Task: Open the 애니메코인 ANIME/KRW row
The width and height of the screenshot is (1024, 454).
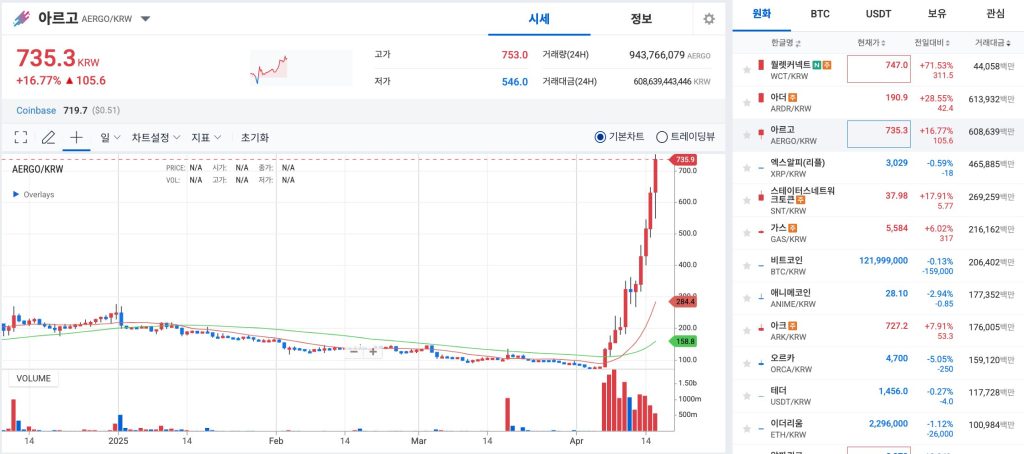Action: [878, 299]
